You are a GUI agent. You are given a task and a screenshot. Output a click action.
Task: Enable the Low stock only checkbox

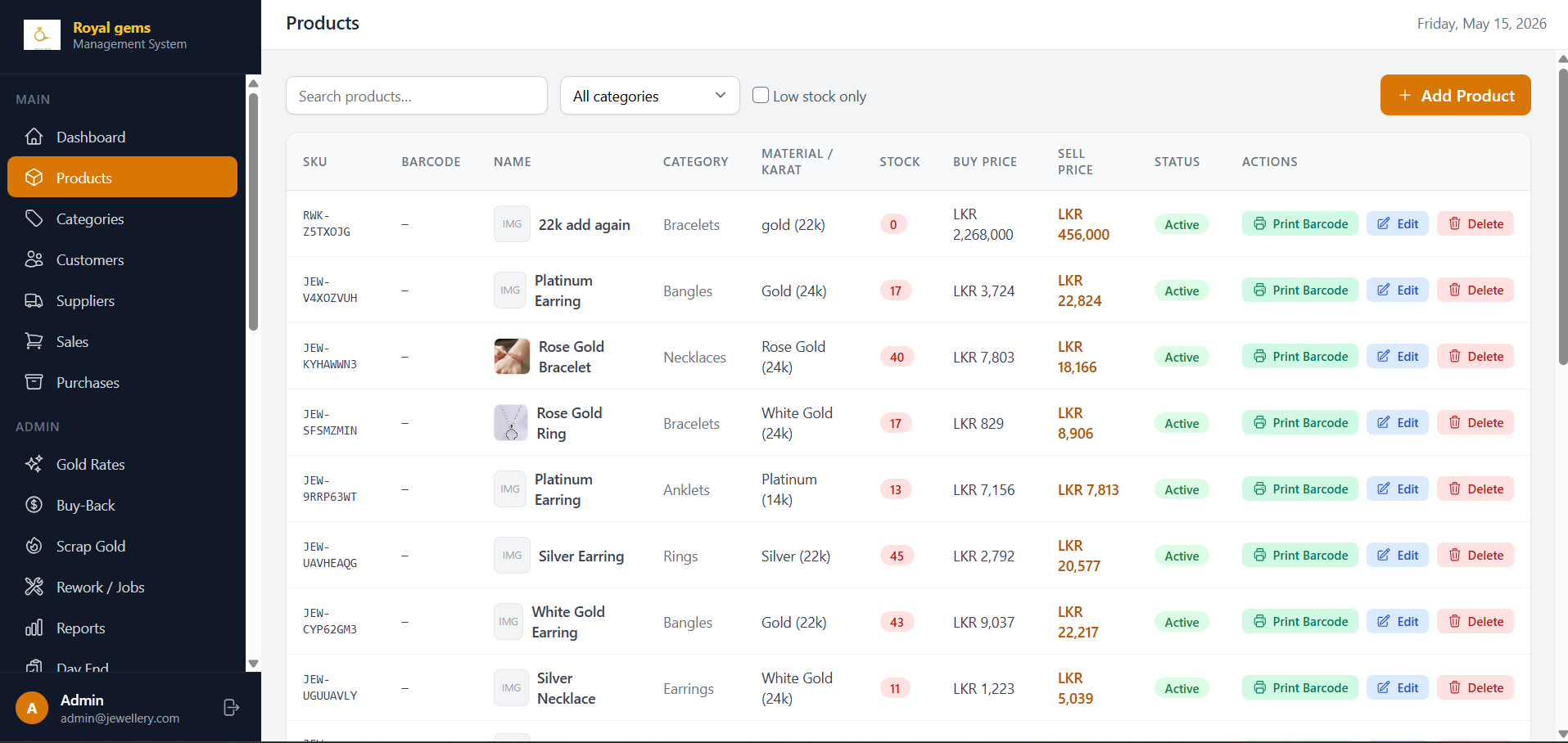[761, 95]
